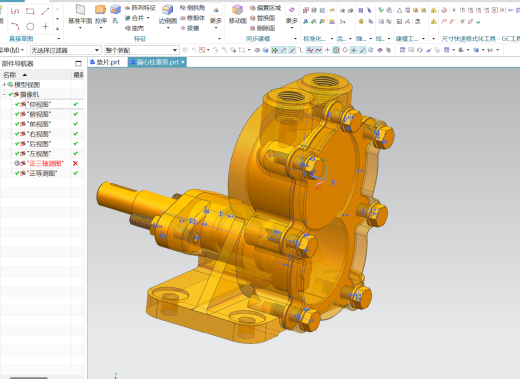Select the Rectangle sketch tool
Image resolution: width=520 pixels, height=379 pixels.
[x=30, y=11]
